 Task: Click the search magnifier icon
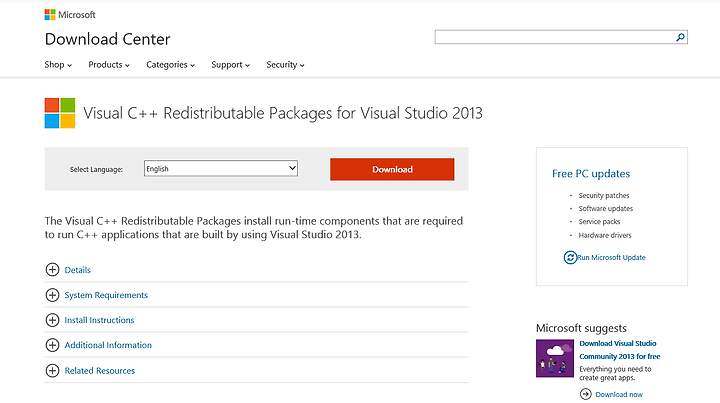[680, 37]
